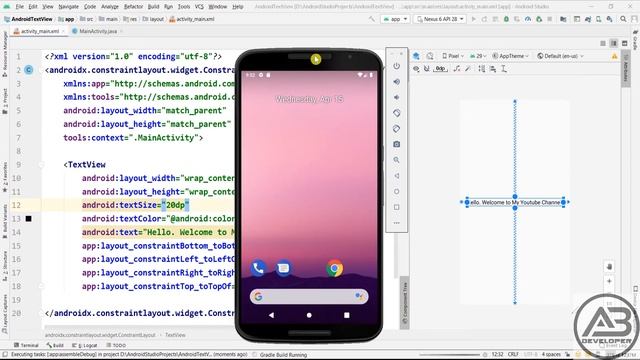Image resolution: width=640 pixels, height=360 pixels.
Task: Activate the emulator Zoom magnifier
Action: 396,160
